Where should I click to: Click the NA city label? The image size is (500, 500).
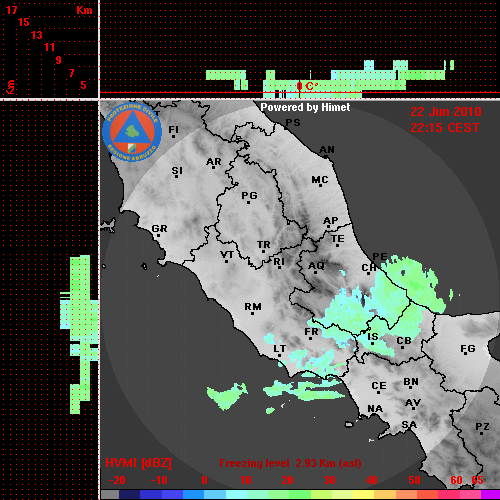coord(375,409)
